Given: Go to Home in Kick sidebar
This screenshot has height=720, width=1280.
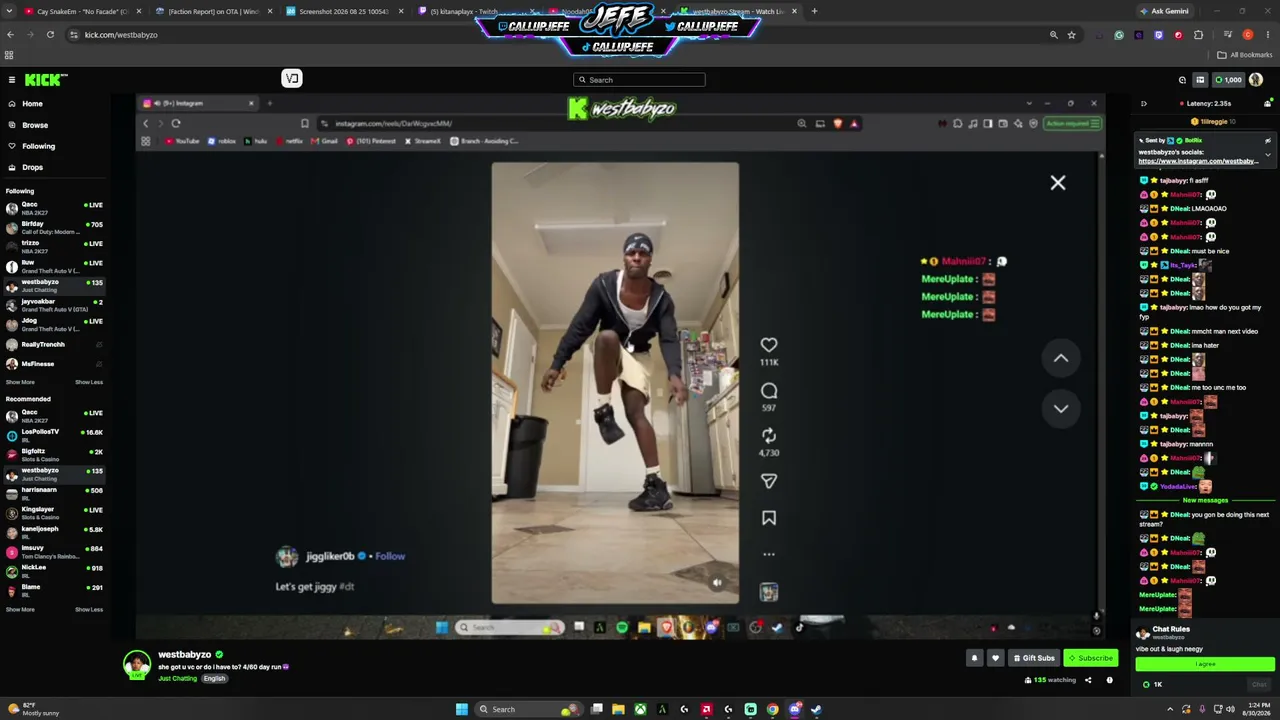Looking at the screenshot, I should [32, 104].
